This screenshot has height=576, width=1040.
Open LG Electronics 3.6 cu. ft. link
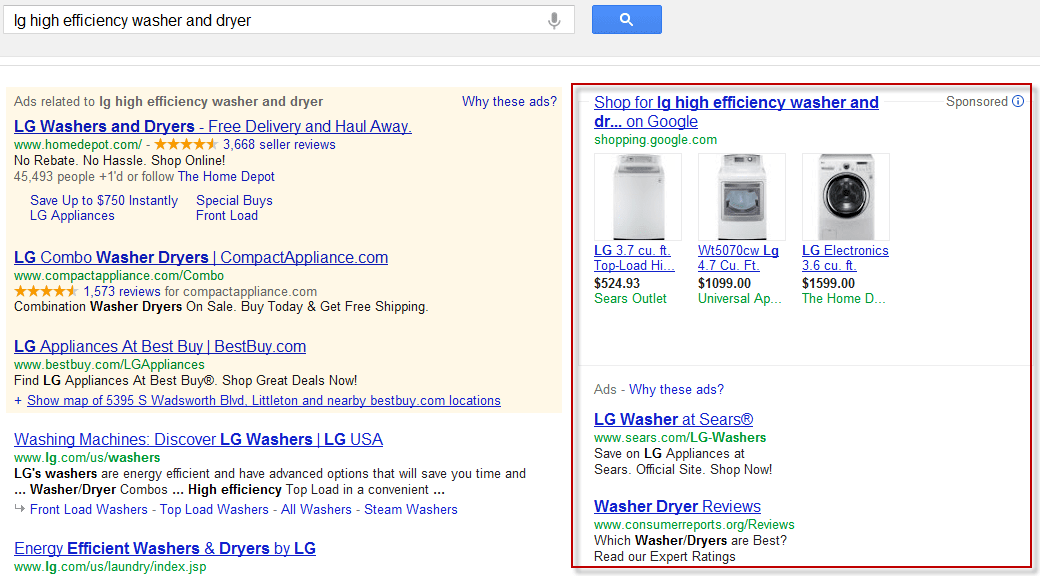point(845,258)
